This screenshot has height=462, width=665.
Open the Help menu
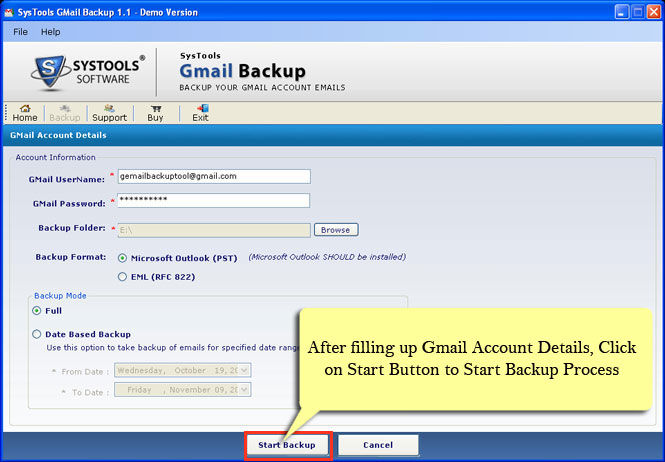point(50,32)
